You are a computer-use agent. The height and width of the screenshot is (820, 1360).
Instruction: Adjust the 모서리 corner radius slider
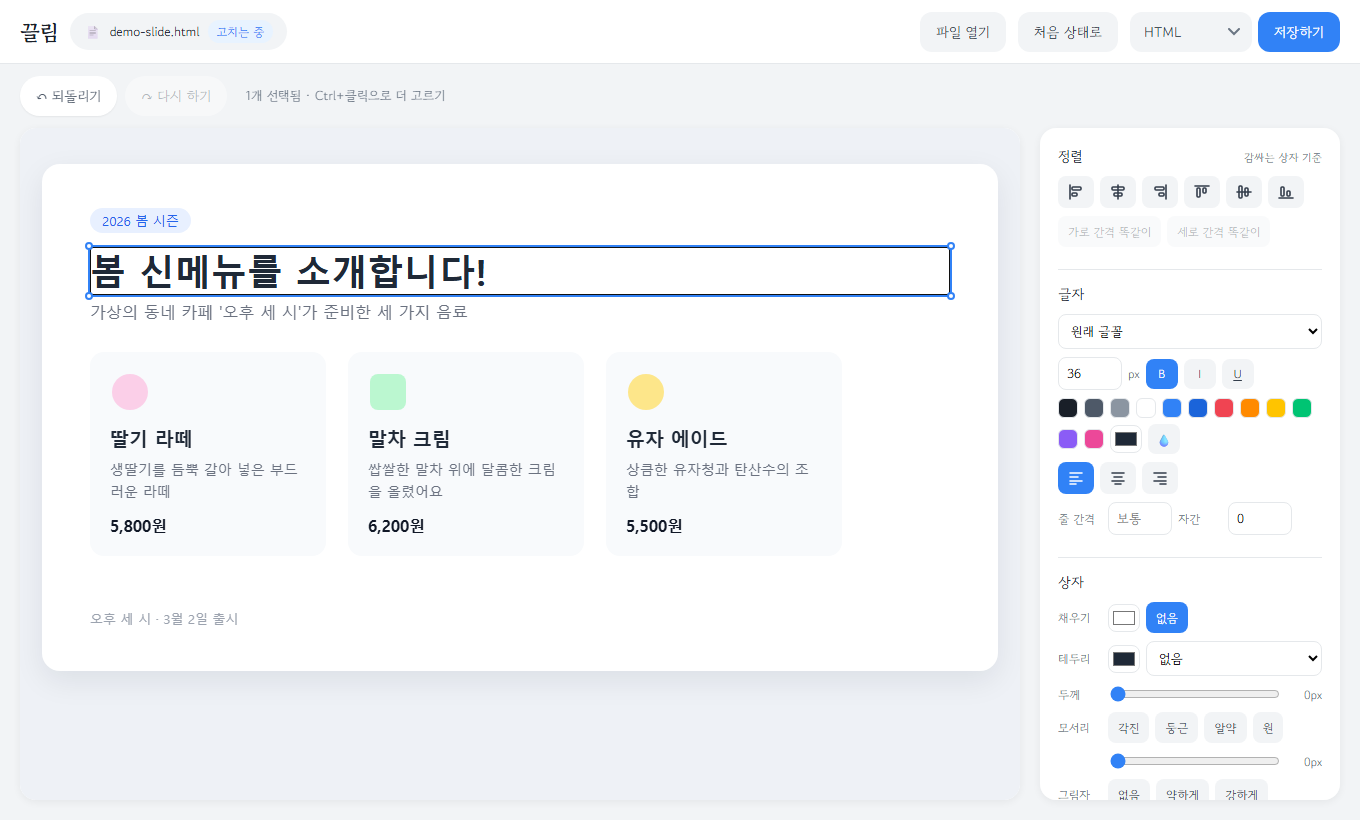[x=1195, y=761]
